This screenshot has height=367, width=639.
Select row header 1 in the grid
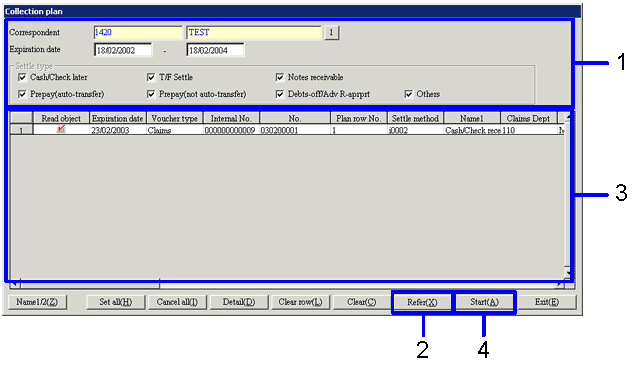[21, 130]
